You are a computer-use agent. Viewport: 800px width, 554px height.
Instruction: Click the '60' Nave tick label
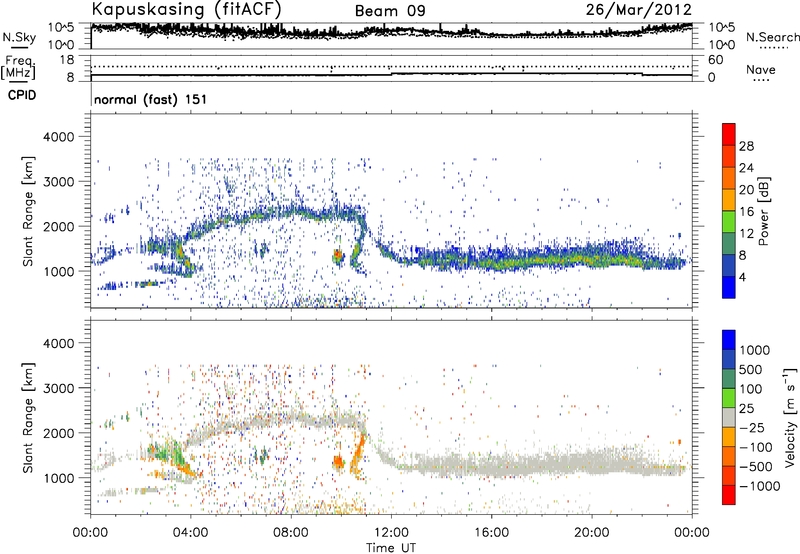(x=715, y=60)
